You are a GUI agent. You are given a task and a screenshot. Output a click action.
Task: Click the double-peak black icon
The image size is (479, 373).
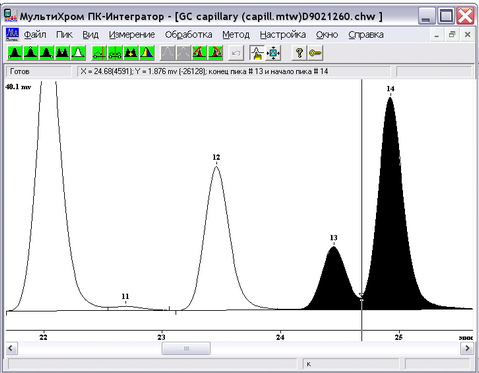coord(62,53)
